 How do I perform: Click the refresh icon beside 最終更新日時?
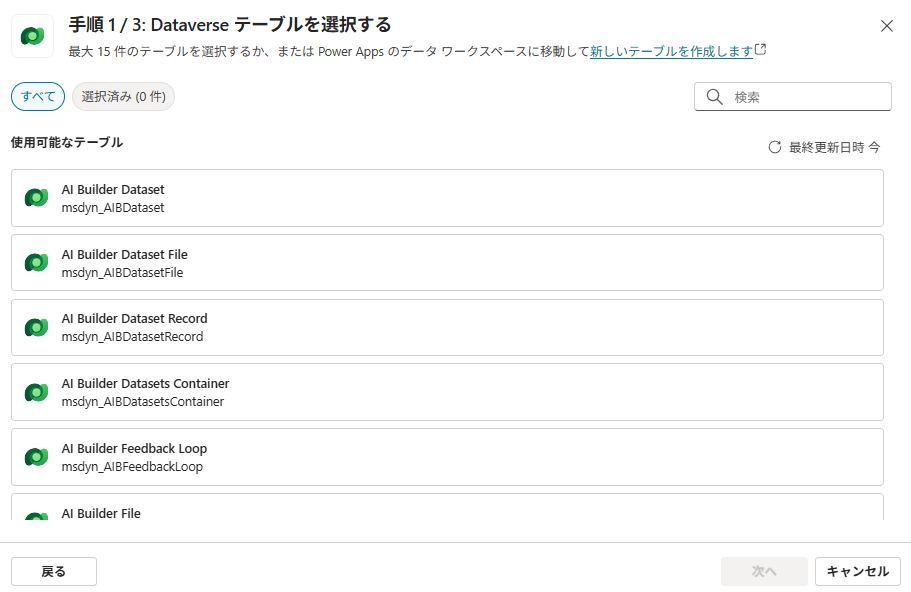(x=774, y=147)
